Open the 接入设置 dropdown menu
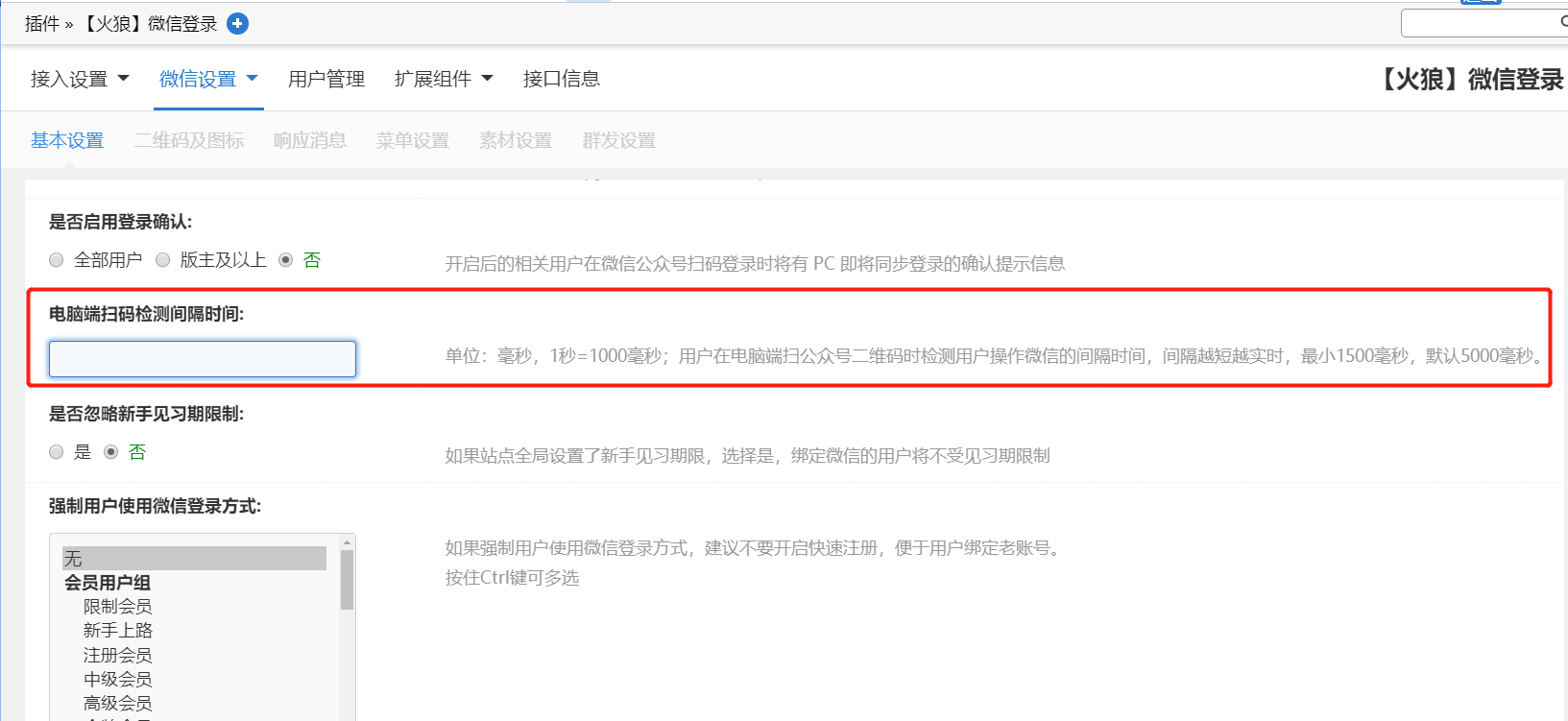 (x=80, y=79)
